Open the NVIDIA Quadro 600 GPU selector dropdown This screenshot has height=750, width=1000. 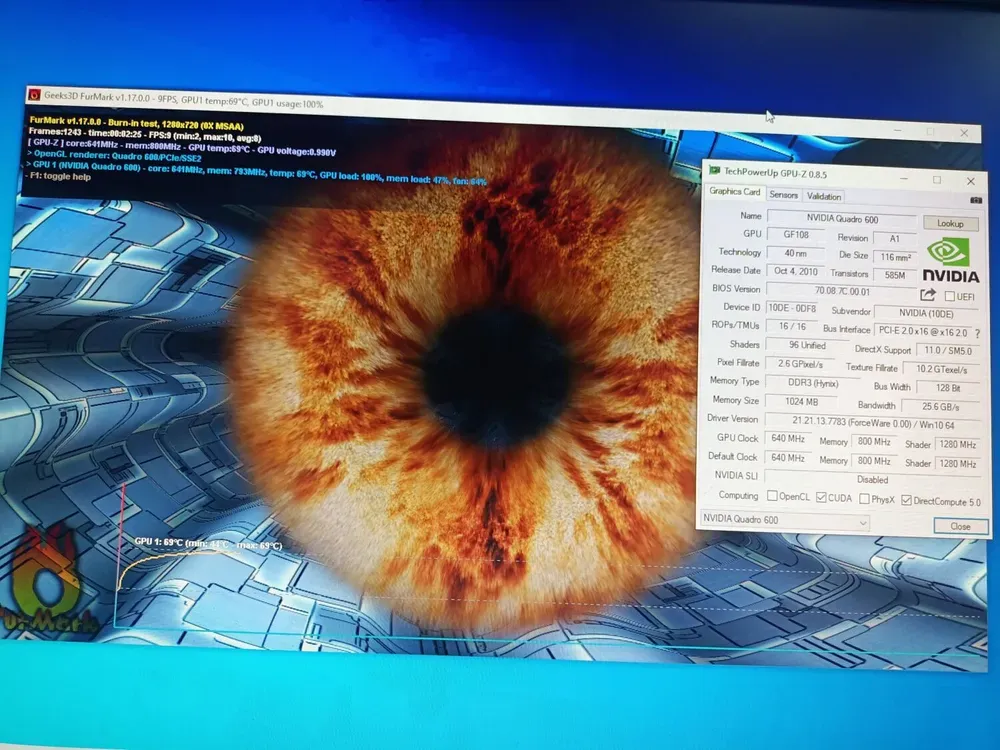783,520
